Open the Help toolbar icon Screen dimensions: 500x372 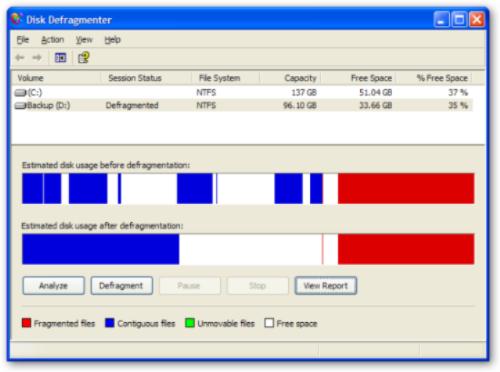[x=84, y=58]
